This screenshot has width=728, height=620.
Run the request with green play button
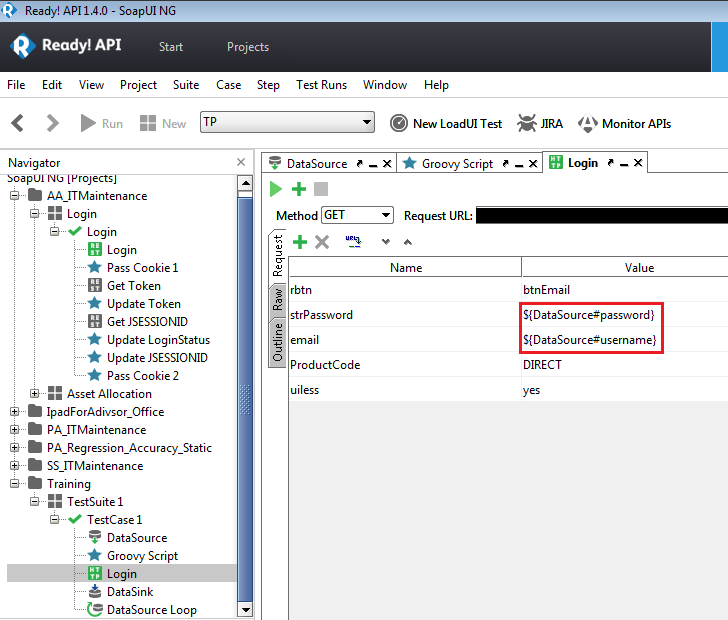pos(276,189)
